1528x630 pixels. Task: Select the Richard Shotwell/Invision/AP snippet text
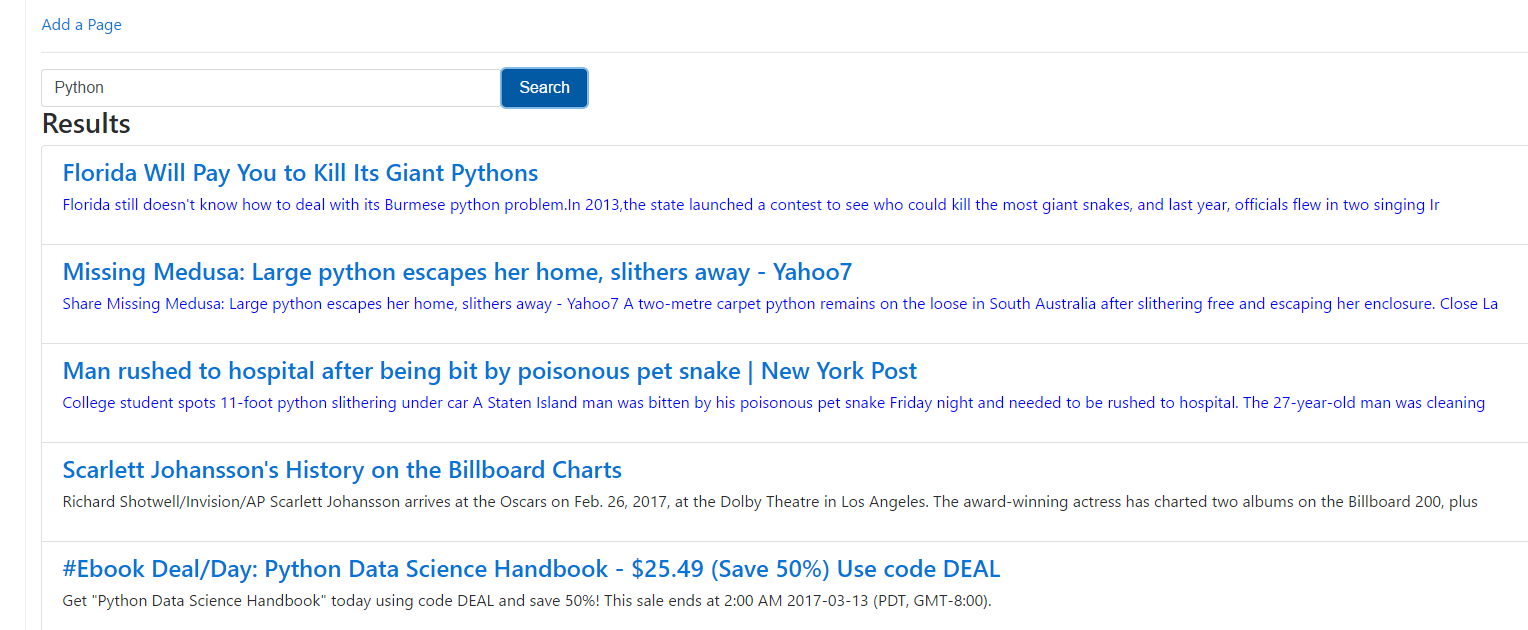770,502
